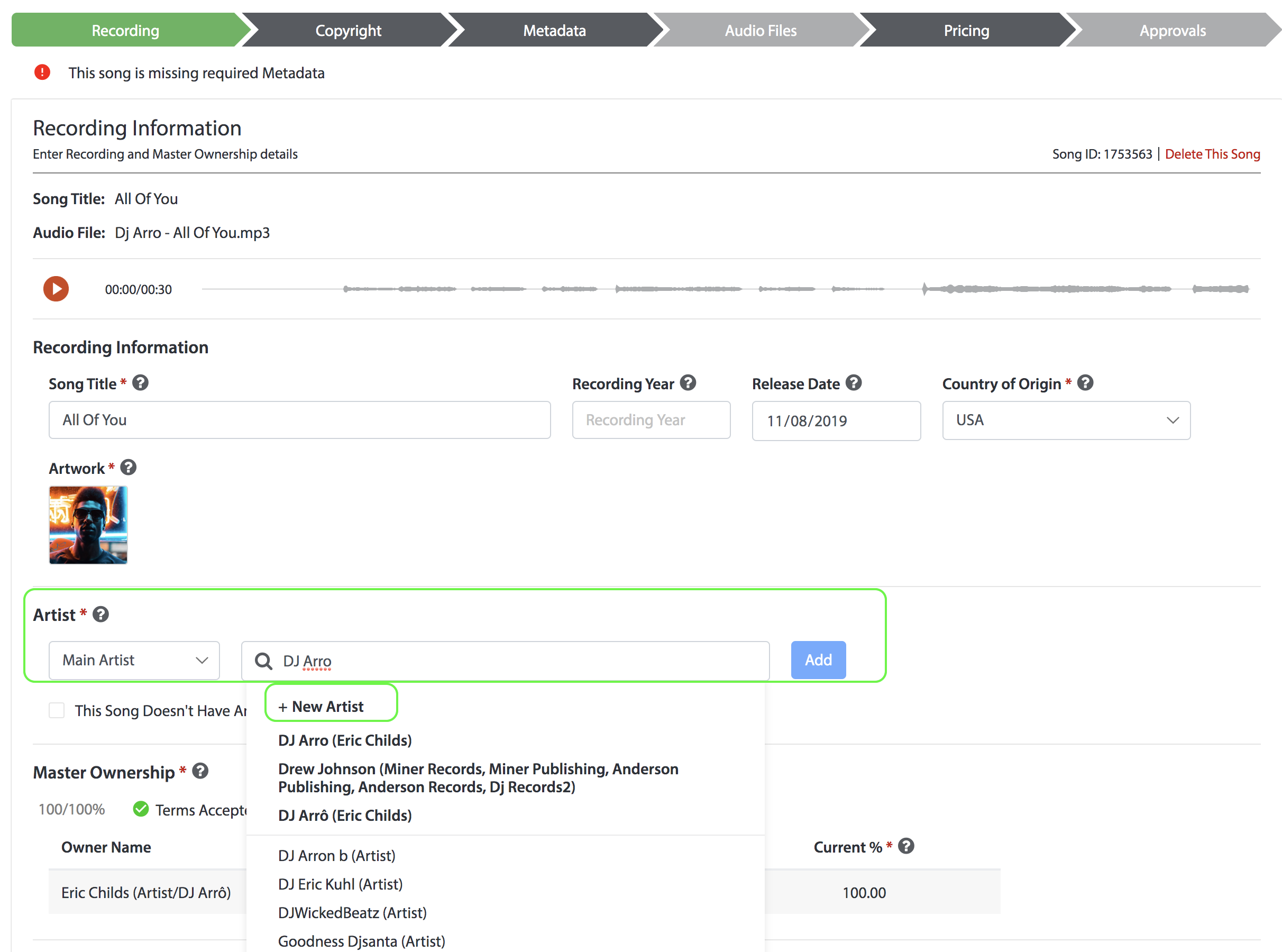Image resolution: width=1282 pixels, height=952 pixels.
Task: Click the green Terms Accepted checkmark
Action: 141,809
